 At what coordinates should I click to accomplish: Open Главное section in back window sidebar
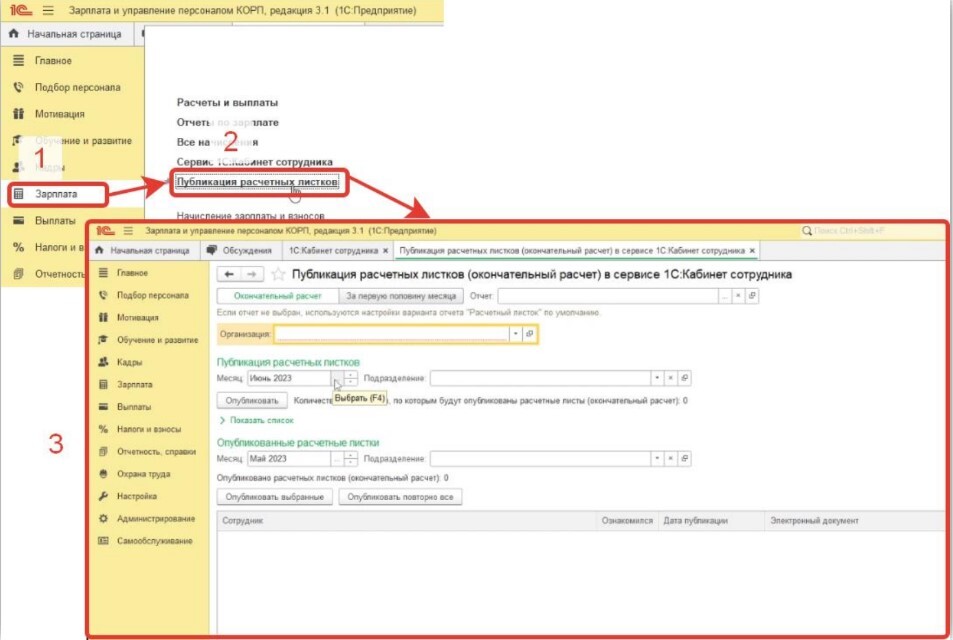coord(53,61)
